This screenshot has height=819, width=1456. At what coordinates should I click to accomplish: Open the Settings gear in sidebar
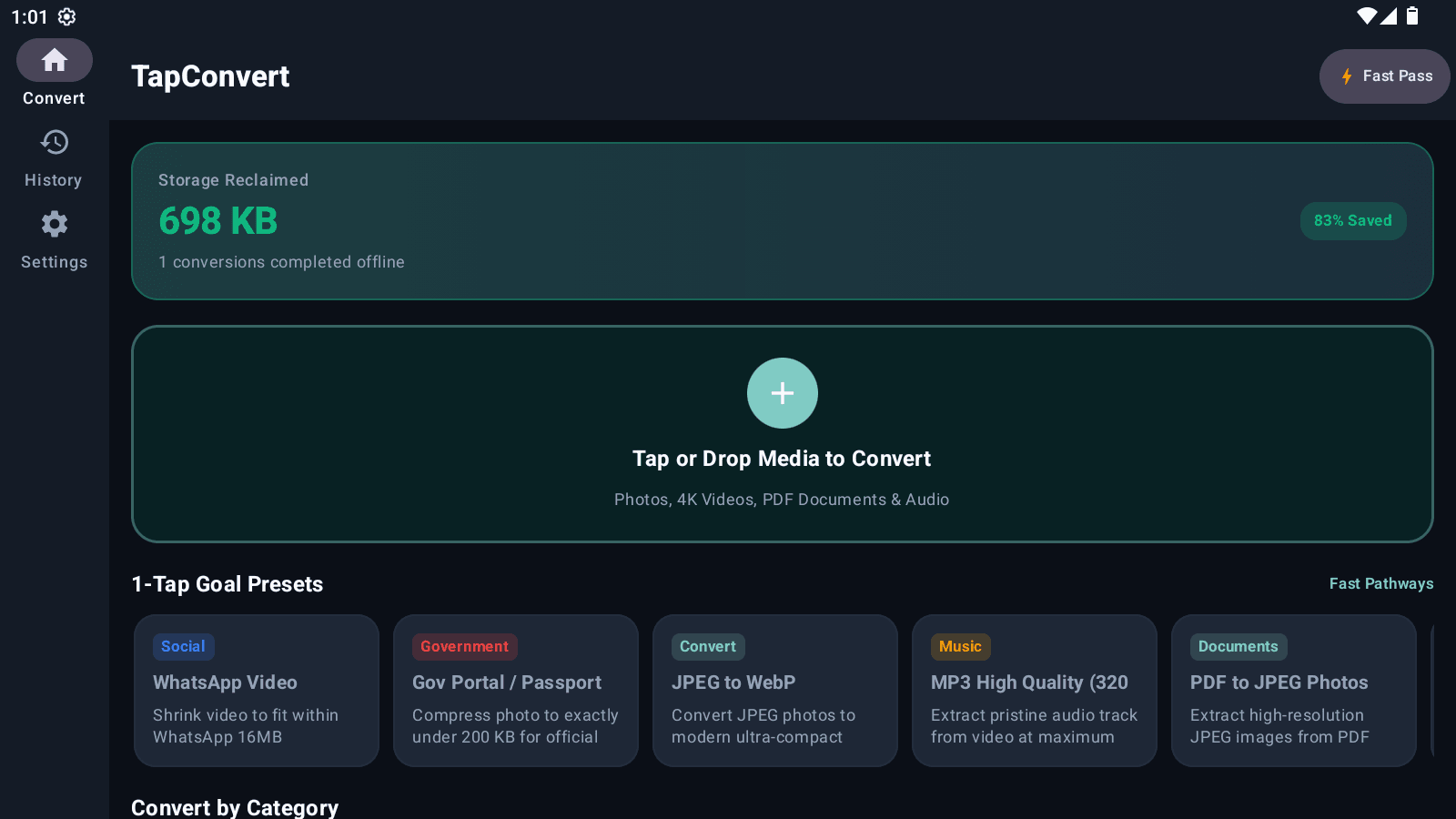pos(55,224)
